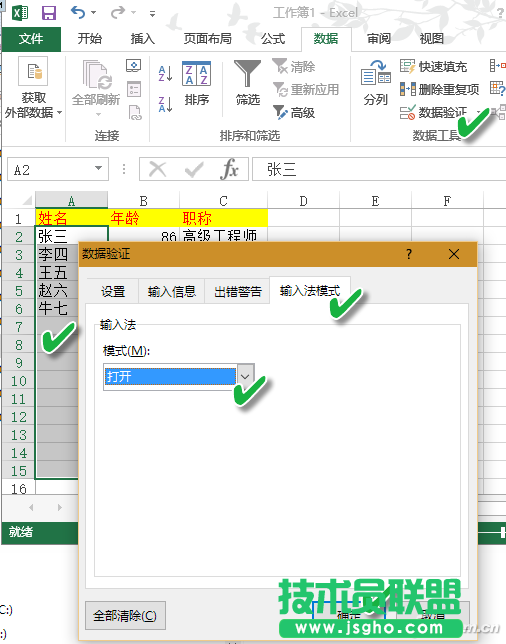506x644 pixels.
Task: Click the Save icon in quick access toolbar
Action: [49, 13]
